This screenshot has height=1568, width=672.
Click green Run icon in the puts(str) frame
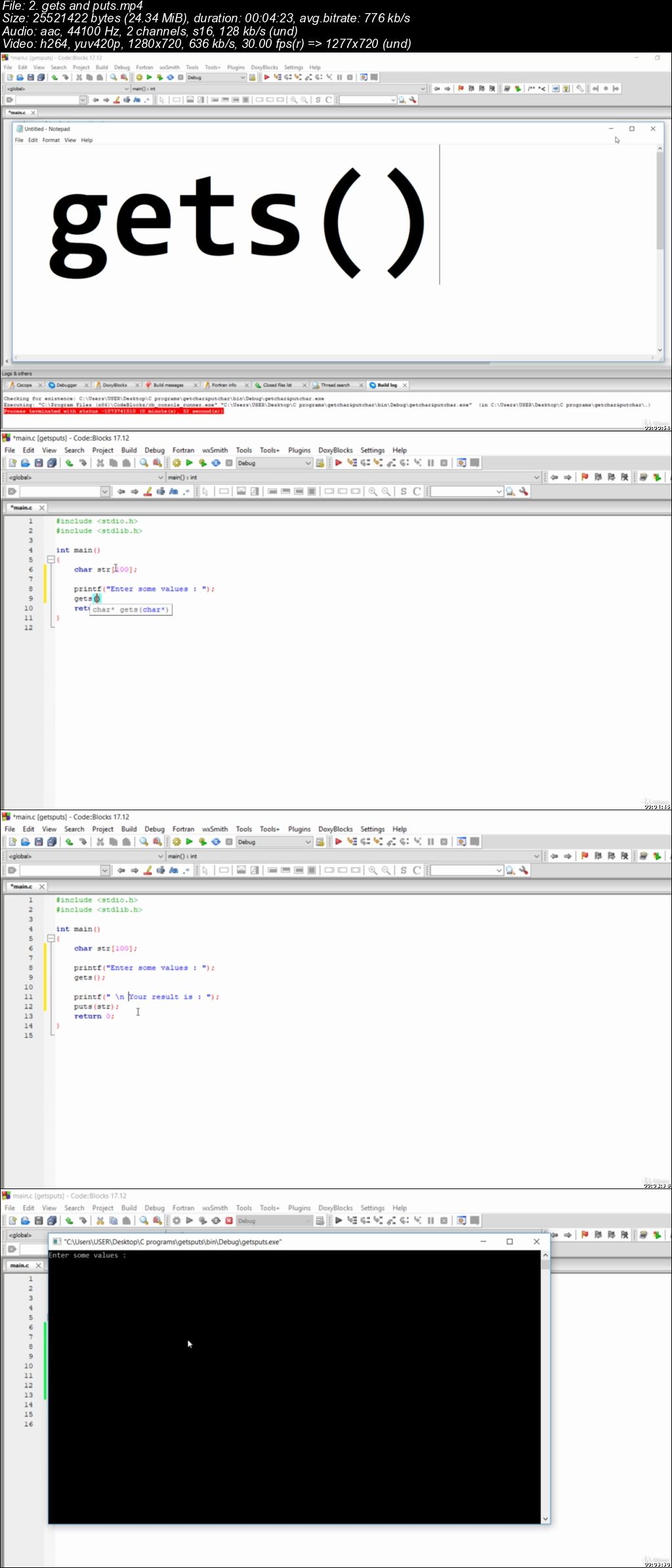pyautogui.click(x=189, y=842)
